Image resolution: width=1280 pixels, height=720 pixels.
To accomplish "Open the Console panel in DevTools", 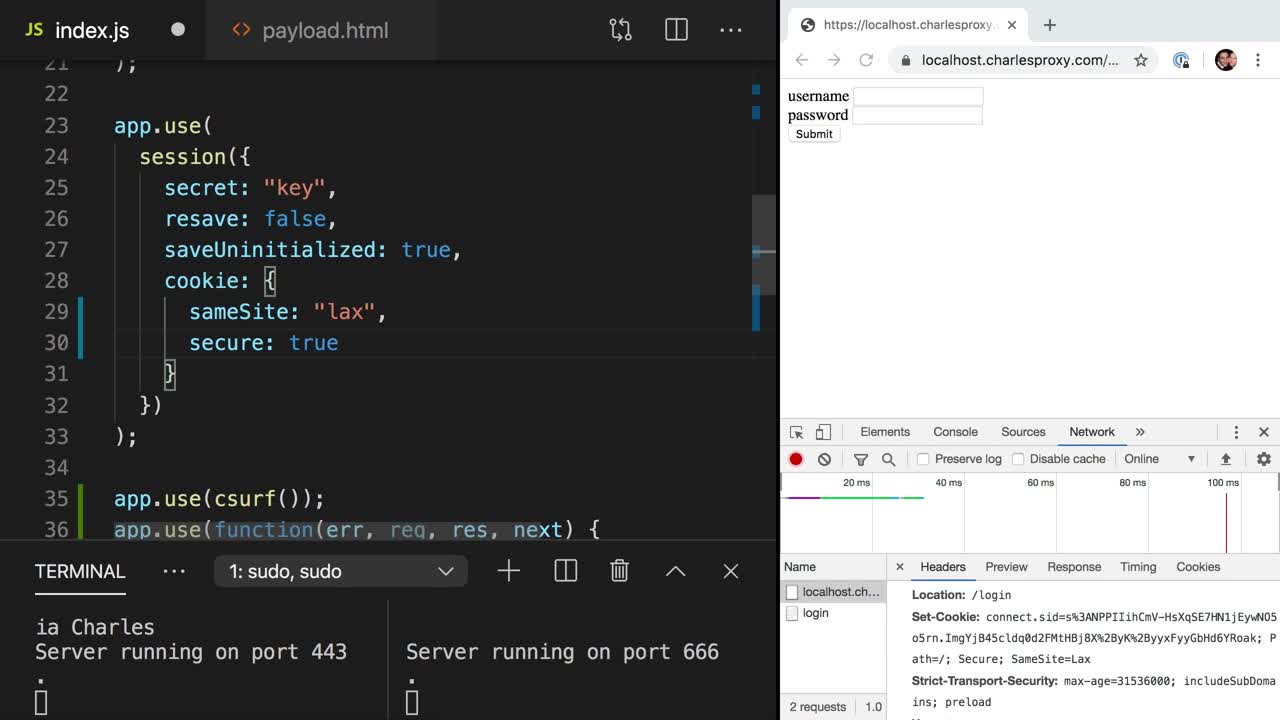I will 954,431.
